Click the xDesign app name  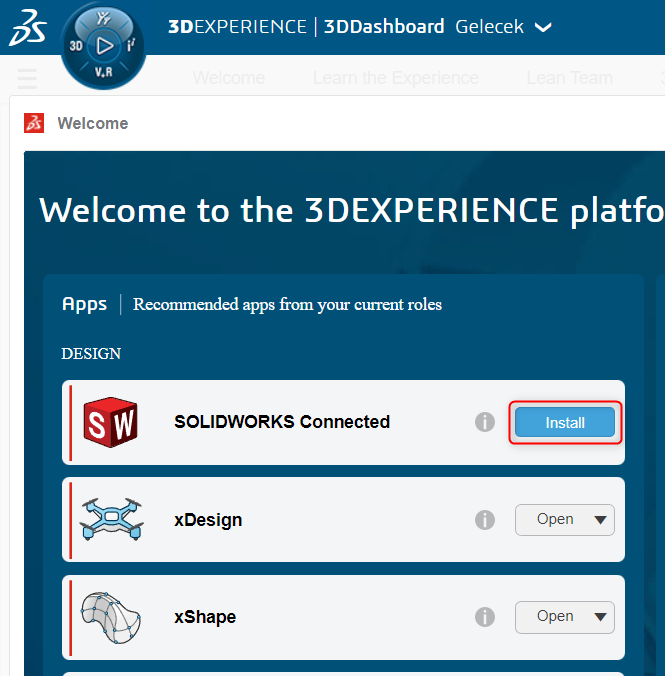pos(208,520)
